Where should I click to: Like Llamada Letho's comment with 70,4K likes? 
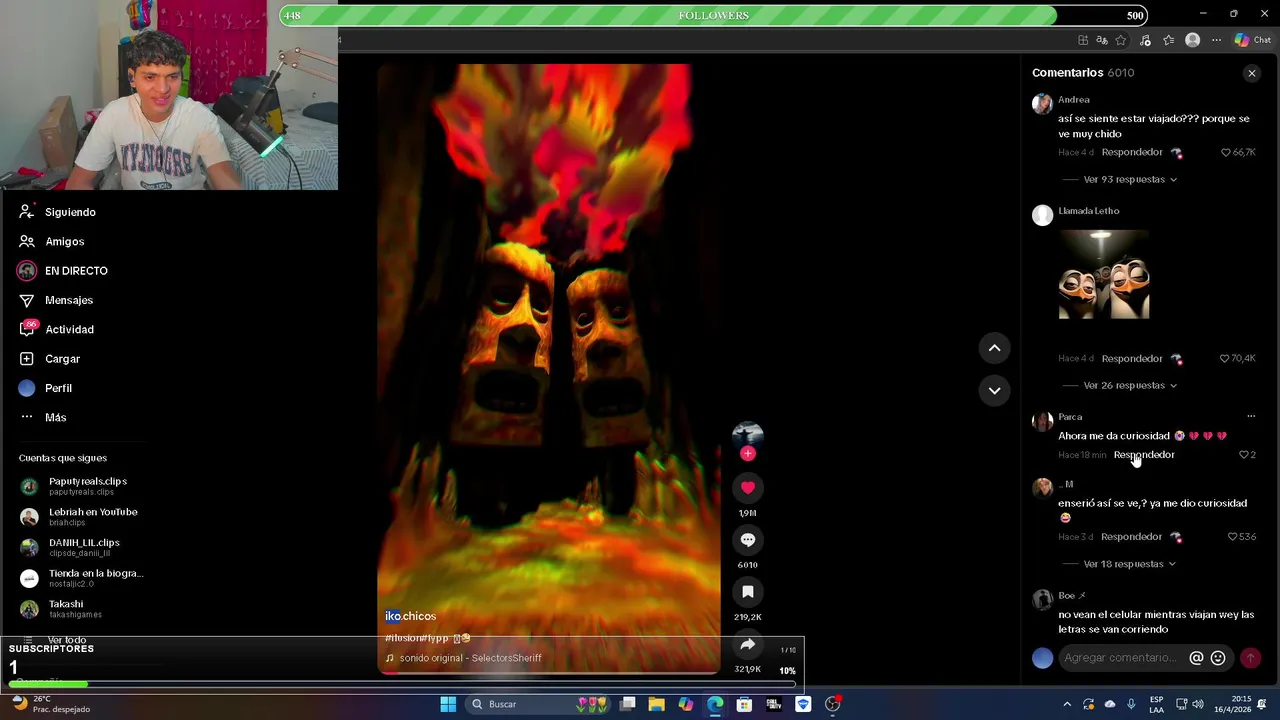1225,358
